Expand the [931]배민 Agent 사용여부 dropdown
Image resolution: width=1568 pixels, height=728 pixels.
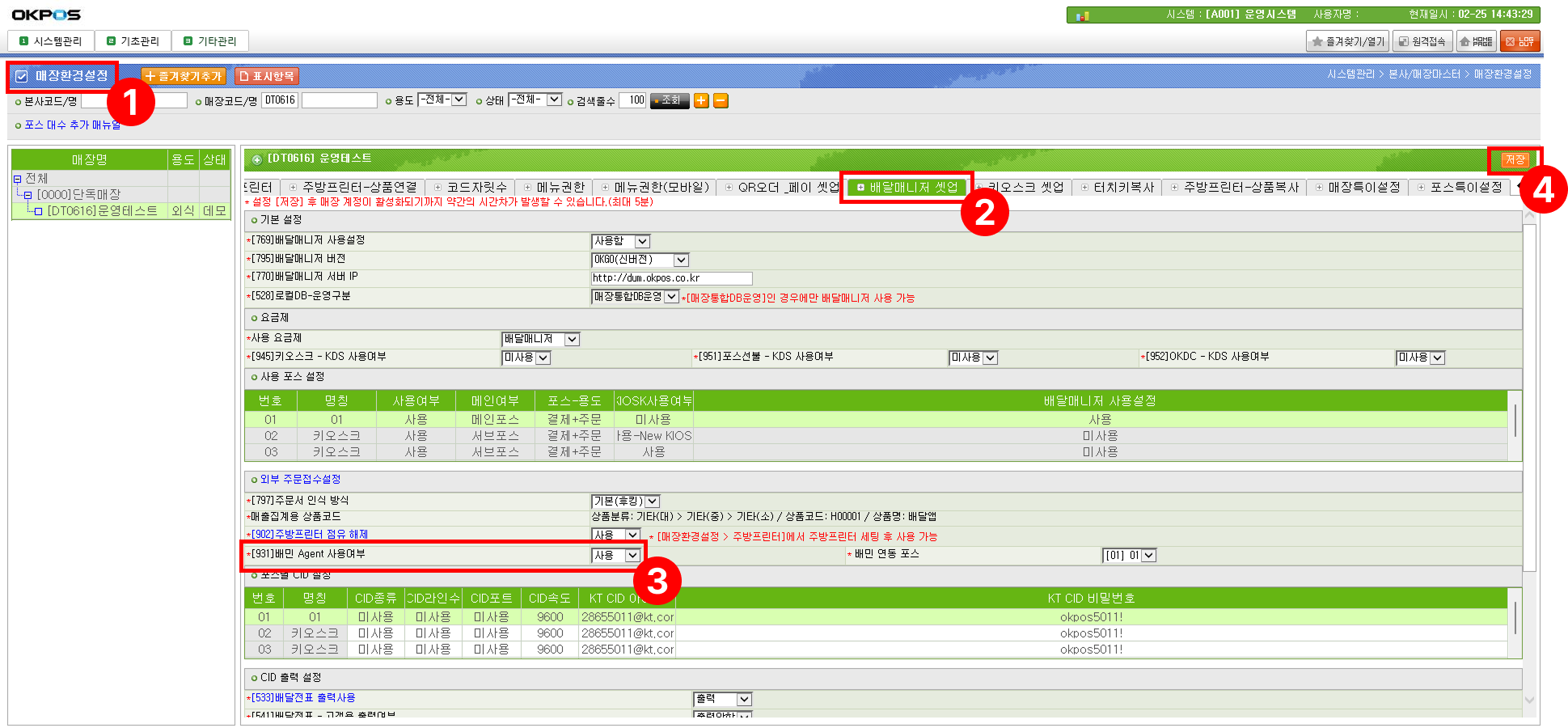pos(632,555)
